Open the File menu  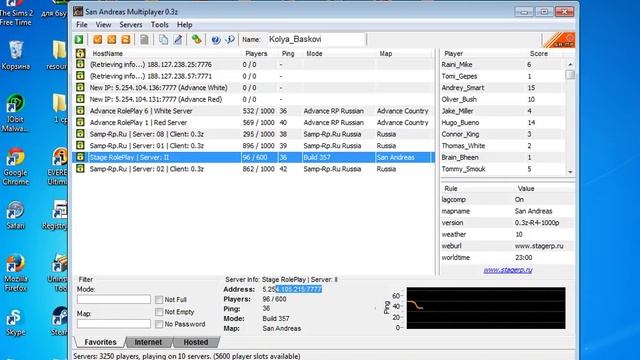[82, 25]
